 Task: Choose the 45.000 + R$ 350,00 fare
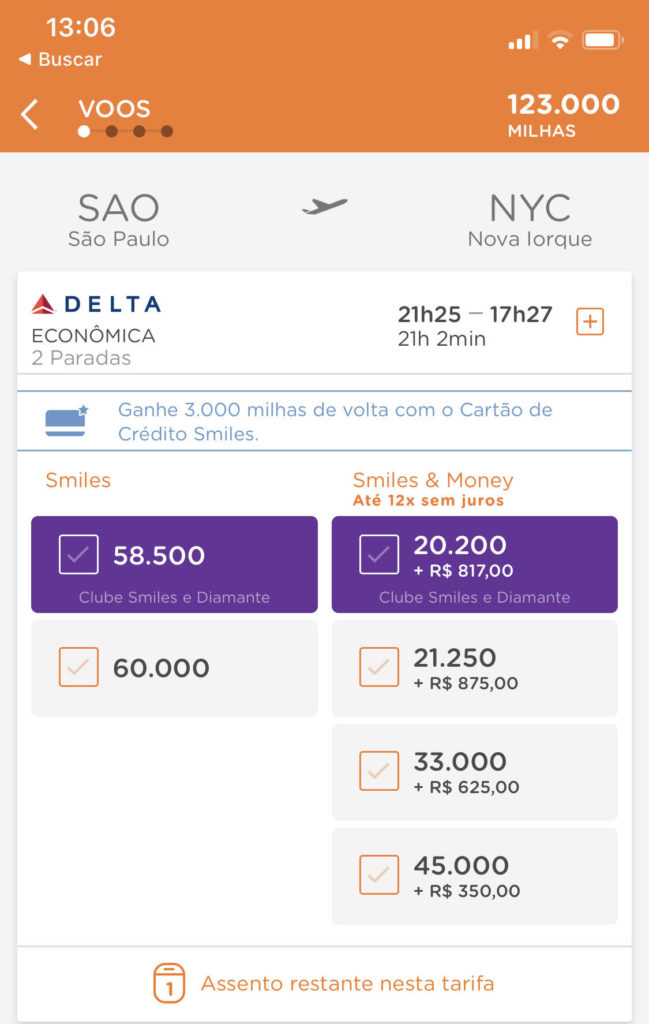click(x=475, y=876)
